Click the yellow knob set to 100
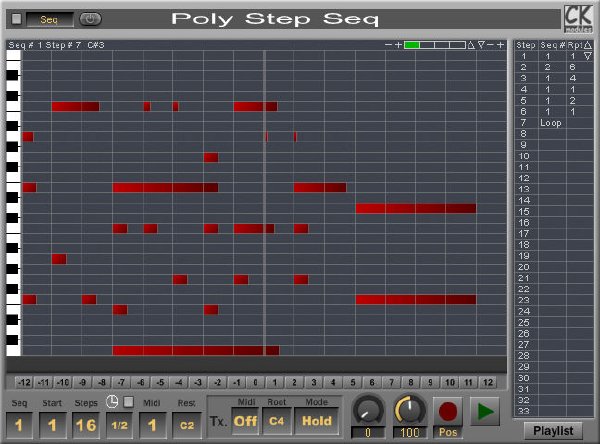This screenshot has height=444, width=600. [x=409, y=410]
